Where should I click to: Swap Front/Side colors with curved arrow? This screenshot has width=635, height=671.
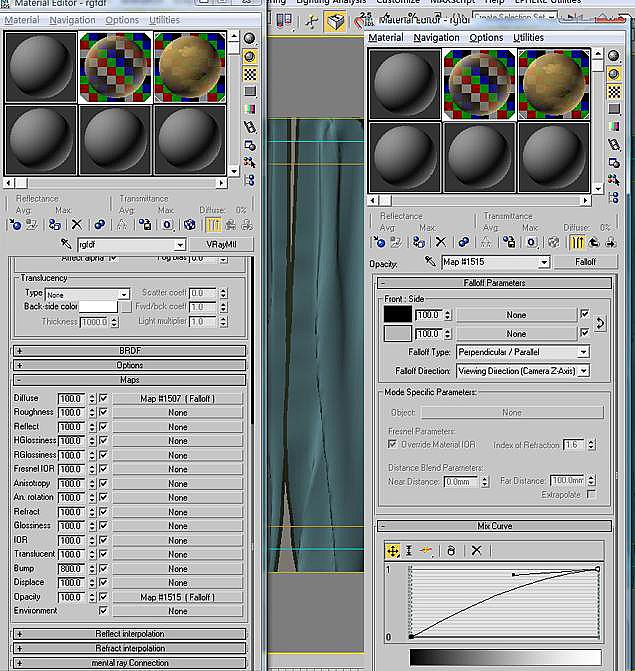pyautogui.click(x=600, y=323)
